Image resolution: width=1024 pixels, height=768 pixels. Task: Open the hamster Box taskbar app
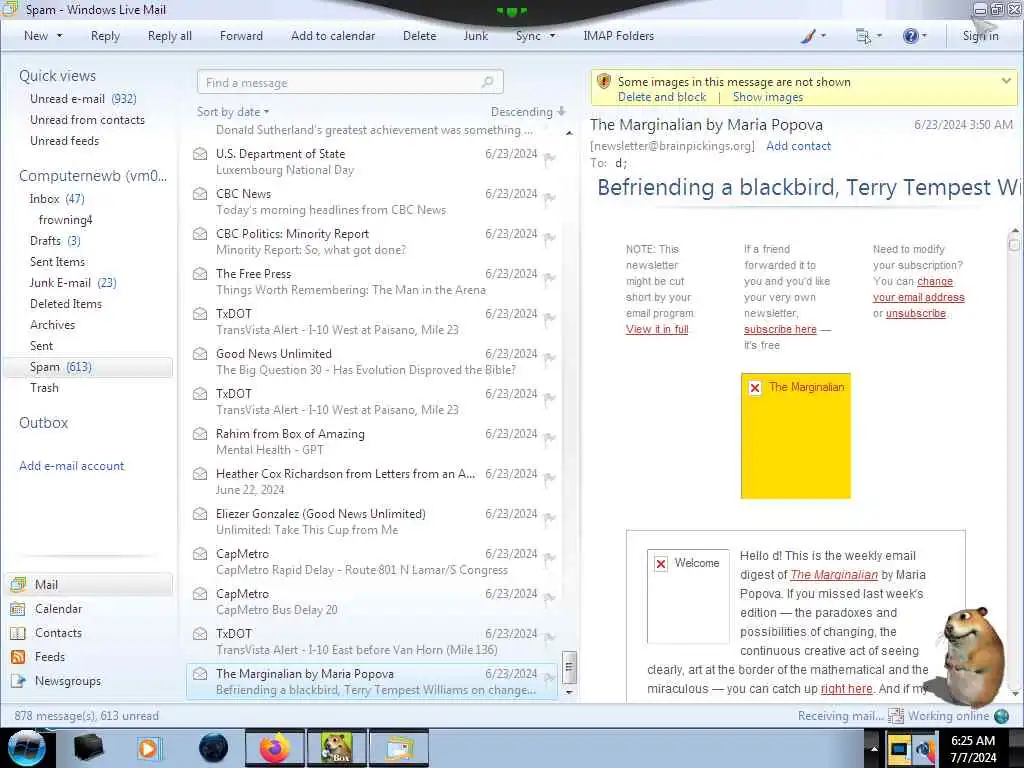tap(336, 748)
